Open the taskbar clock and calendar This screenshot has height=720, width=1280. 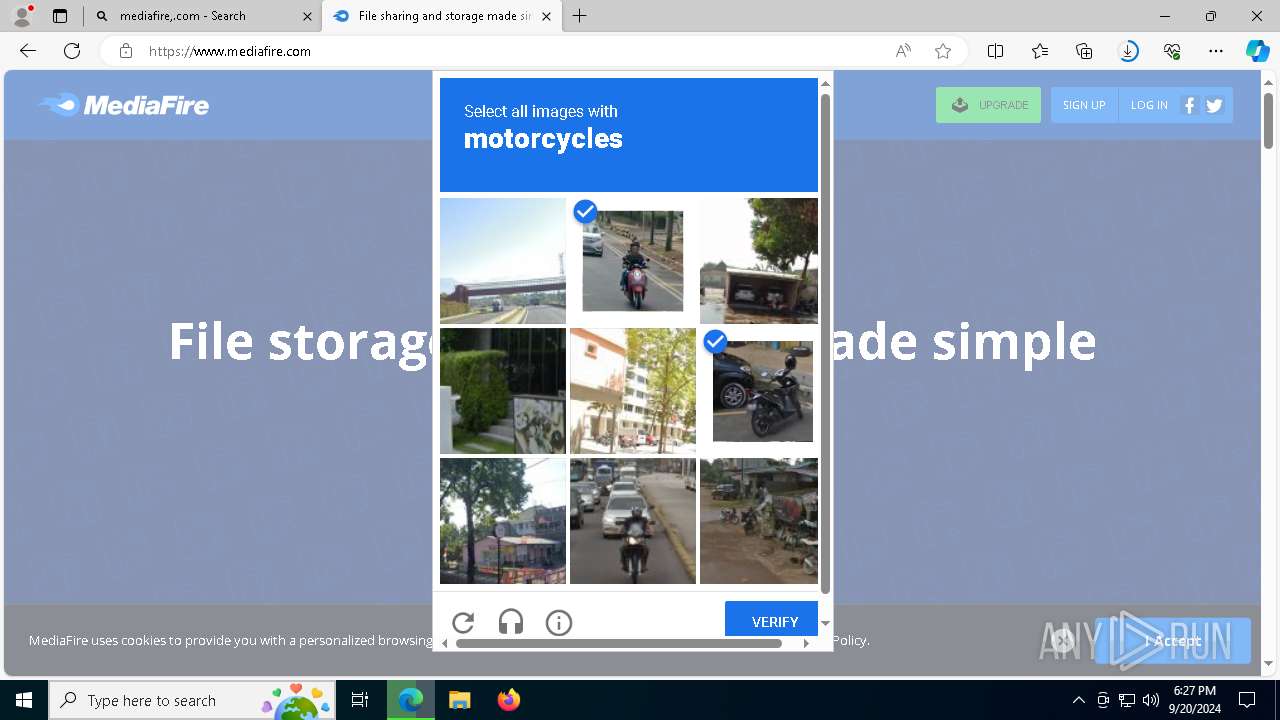pyautogui.click(x=1195, y=700)
